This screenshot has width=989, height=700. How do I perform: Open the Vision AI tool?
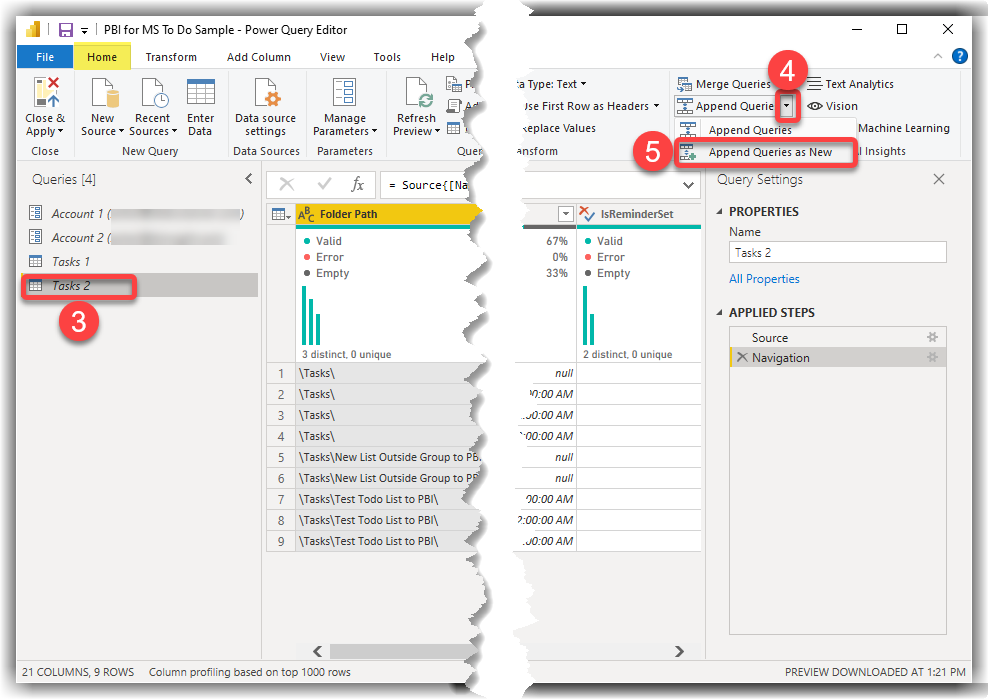click(x=833, y=106)
